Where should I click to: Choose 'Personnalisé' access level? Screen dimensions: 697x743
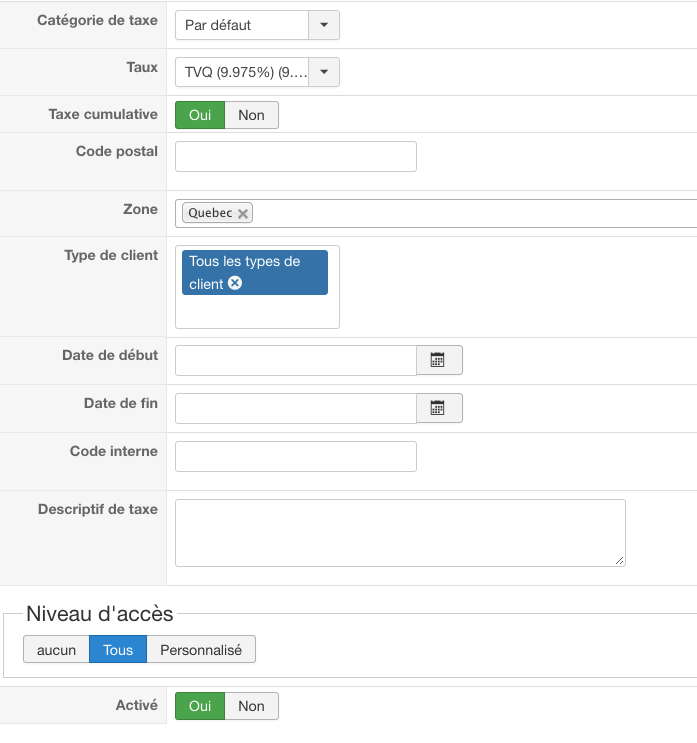[x=201, y=650]
